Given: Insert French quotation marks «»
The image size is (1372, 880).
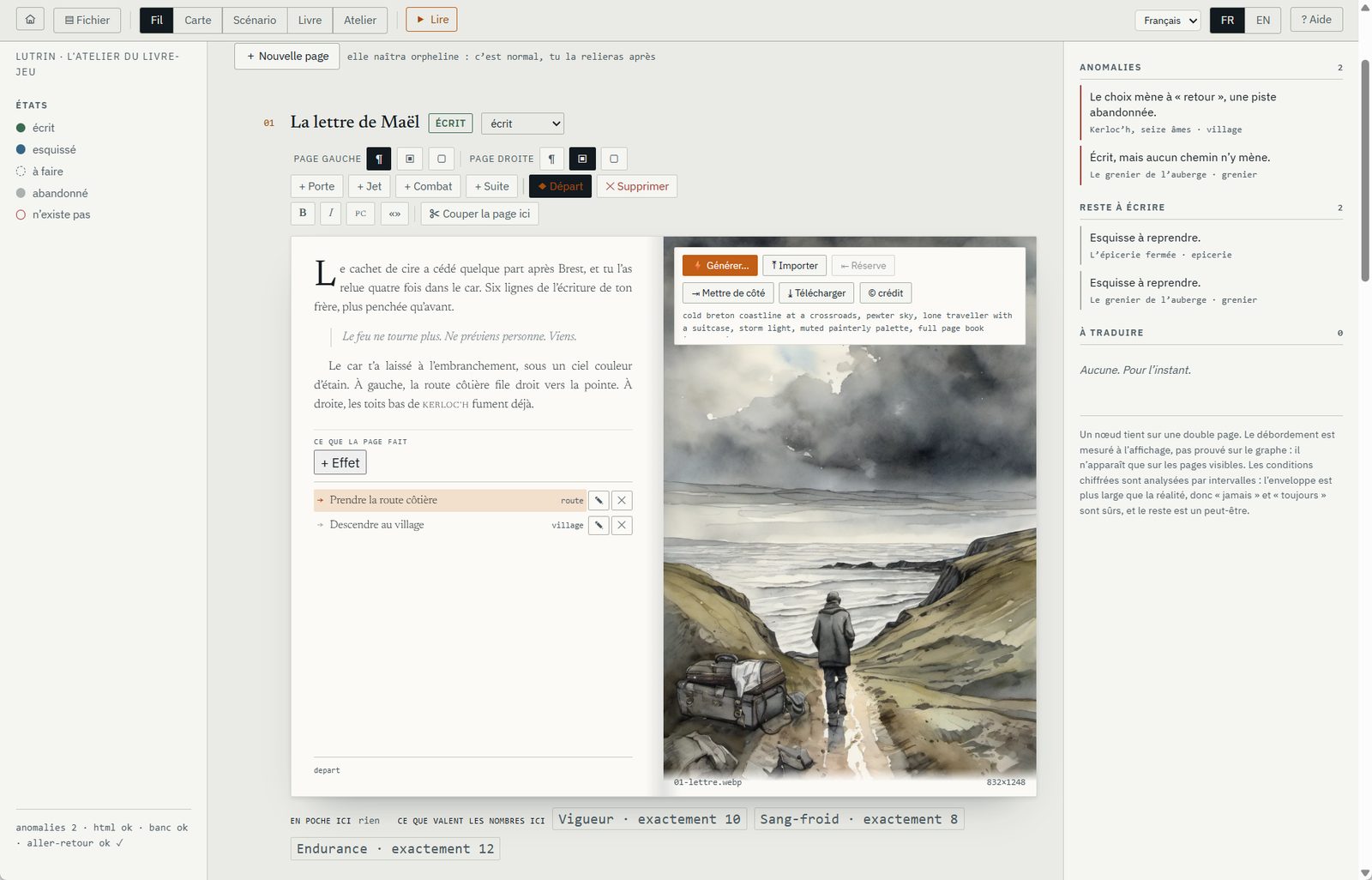Looking at the screenshot, I should pyautogui.click(x=394, y=214).
